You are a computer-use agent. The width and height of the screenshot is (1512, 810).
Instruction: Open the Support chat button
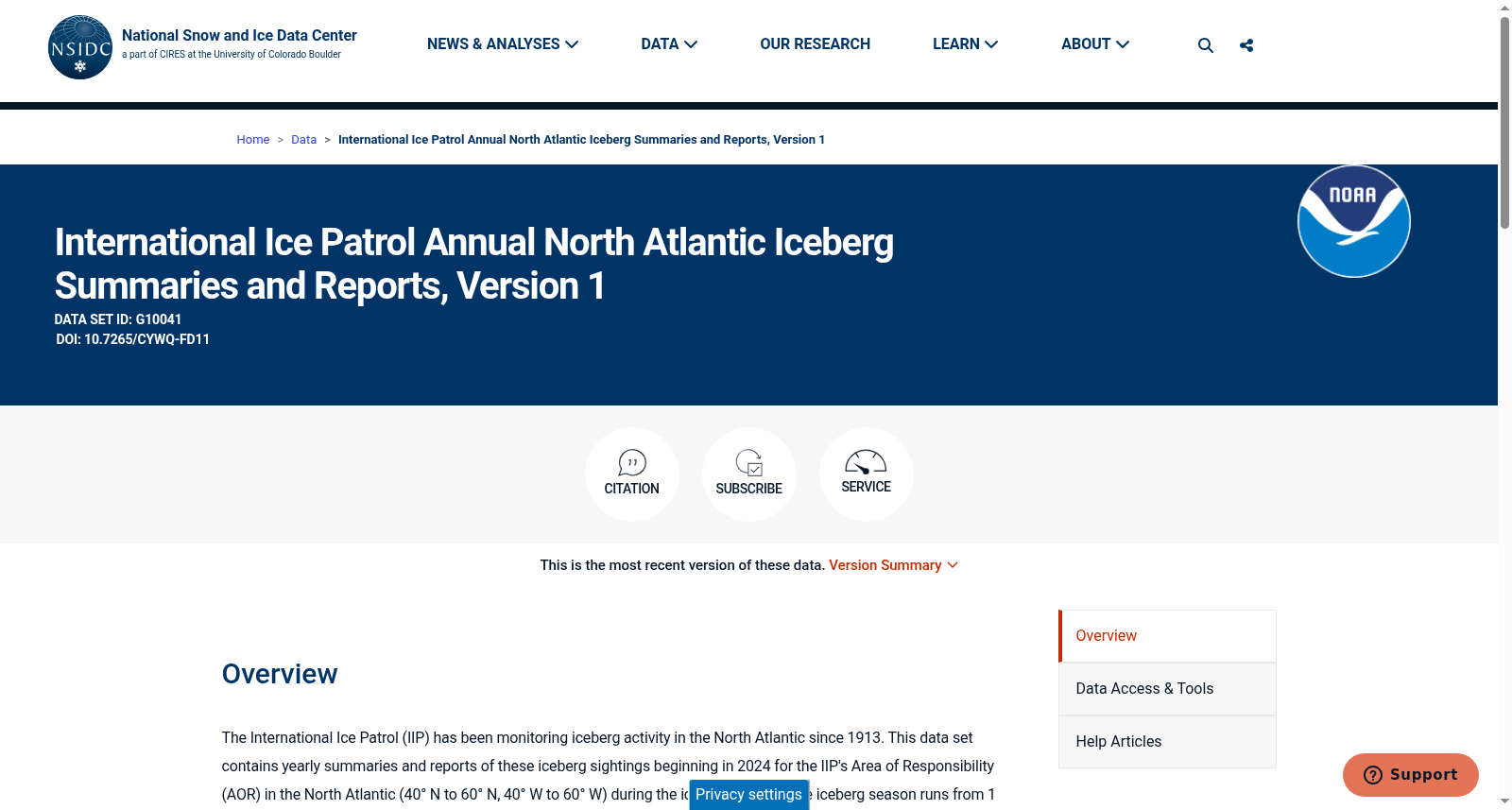[x=1410, y=775]
